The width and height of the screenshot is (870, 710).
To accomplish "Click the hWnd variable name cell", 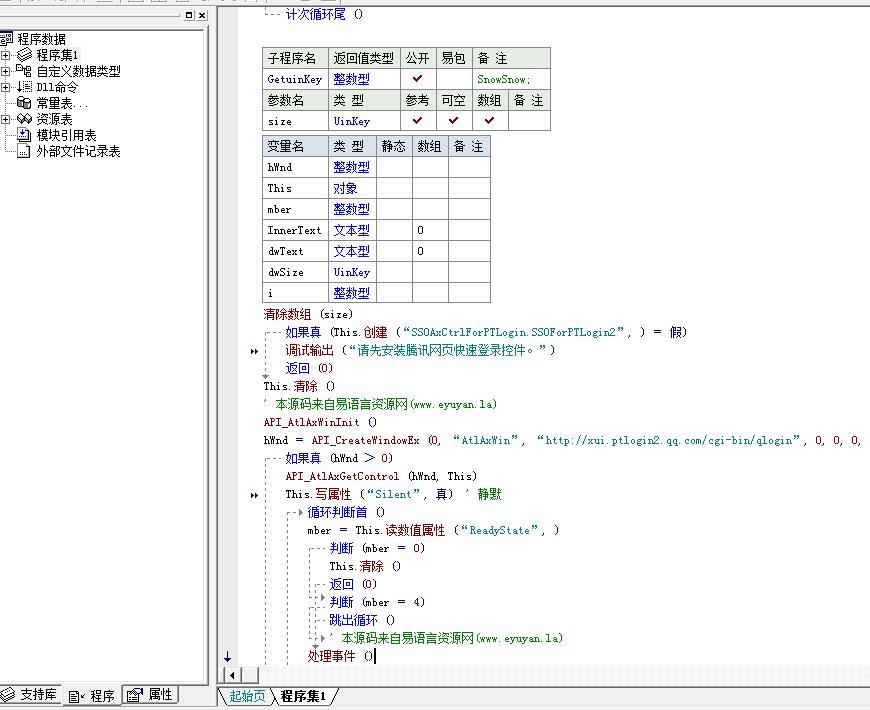I will tap(296, 167).
